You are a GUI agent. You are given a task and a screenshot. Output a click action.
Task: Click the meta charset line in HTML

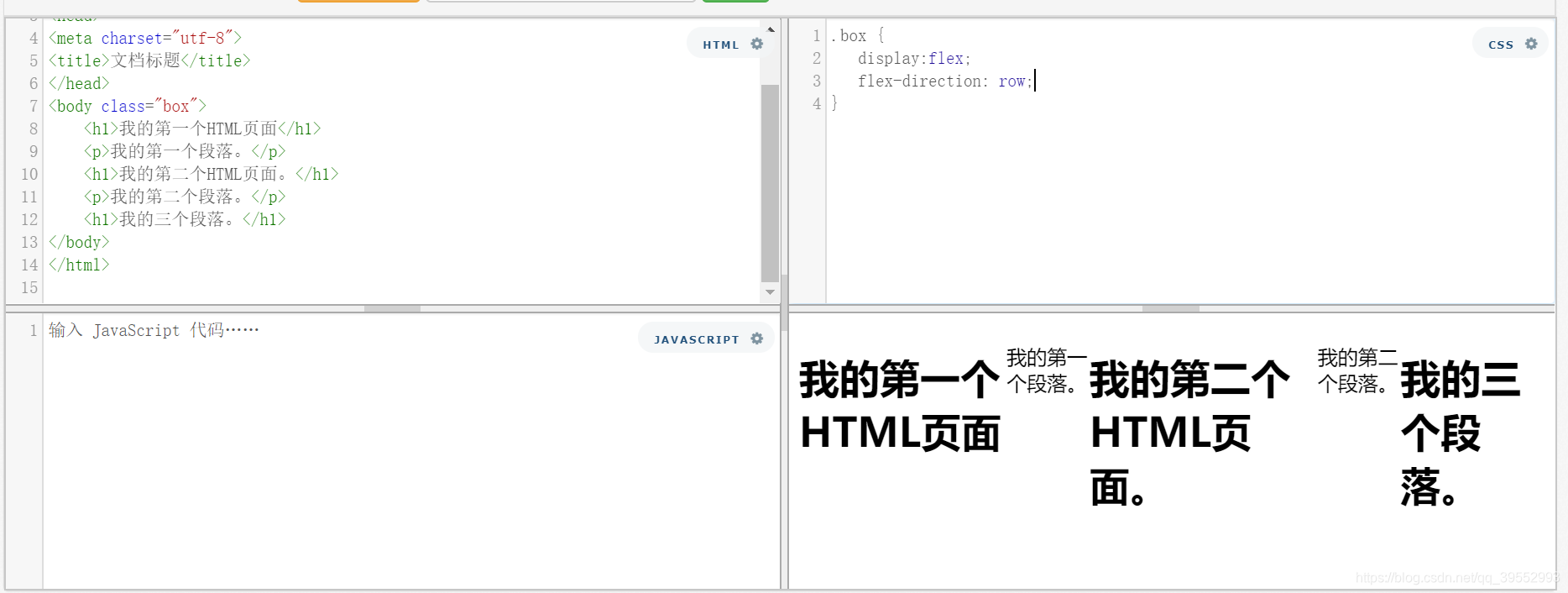(x=145, y=38)
